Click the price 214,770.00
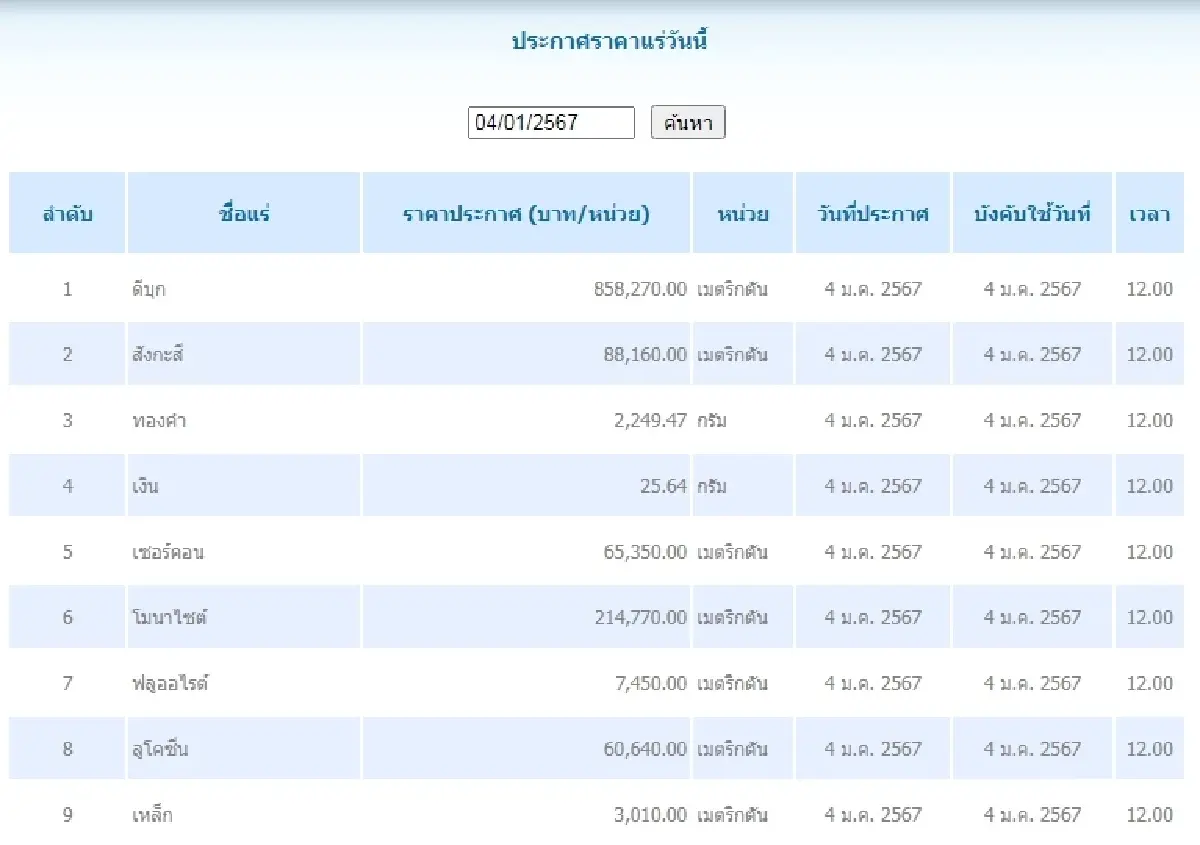 pos(640,617)
